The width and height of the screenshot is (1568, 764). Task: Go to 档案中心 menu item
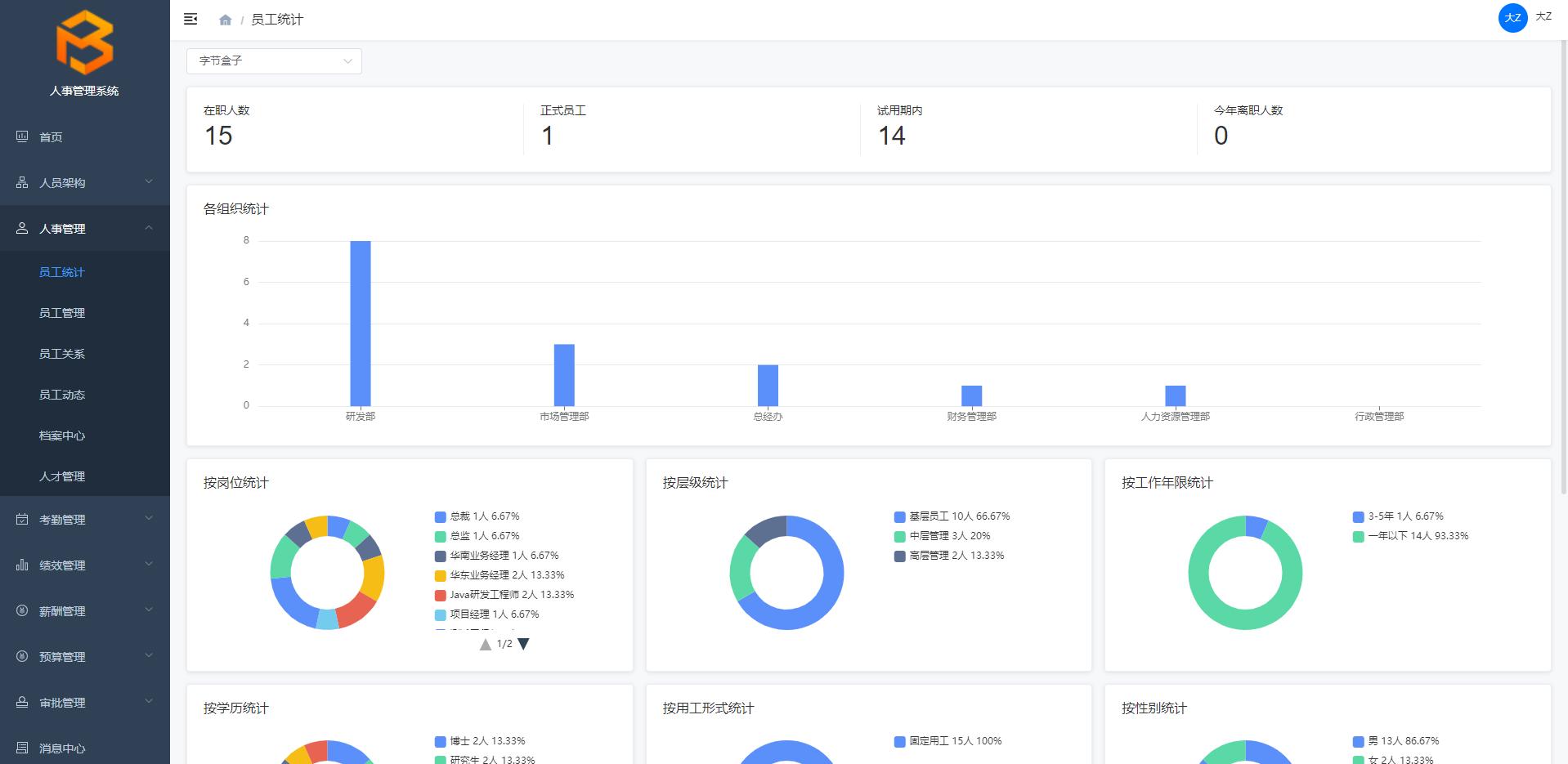[x=62, y=436]
